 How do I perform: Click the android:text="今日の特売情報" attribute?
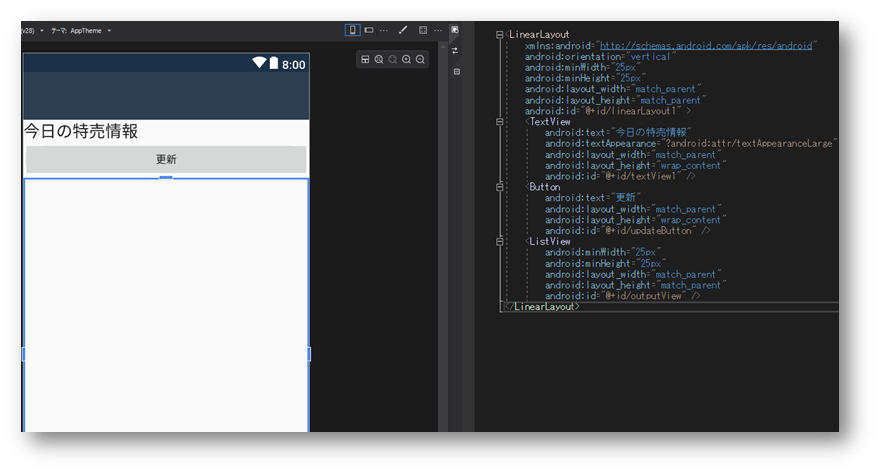pos(617,133)
